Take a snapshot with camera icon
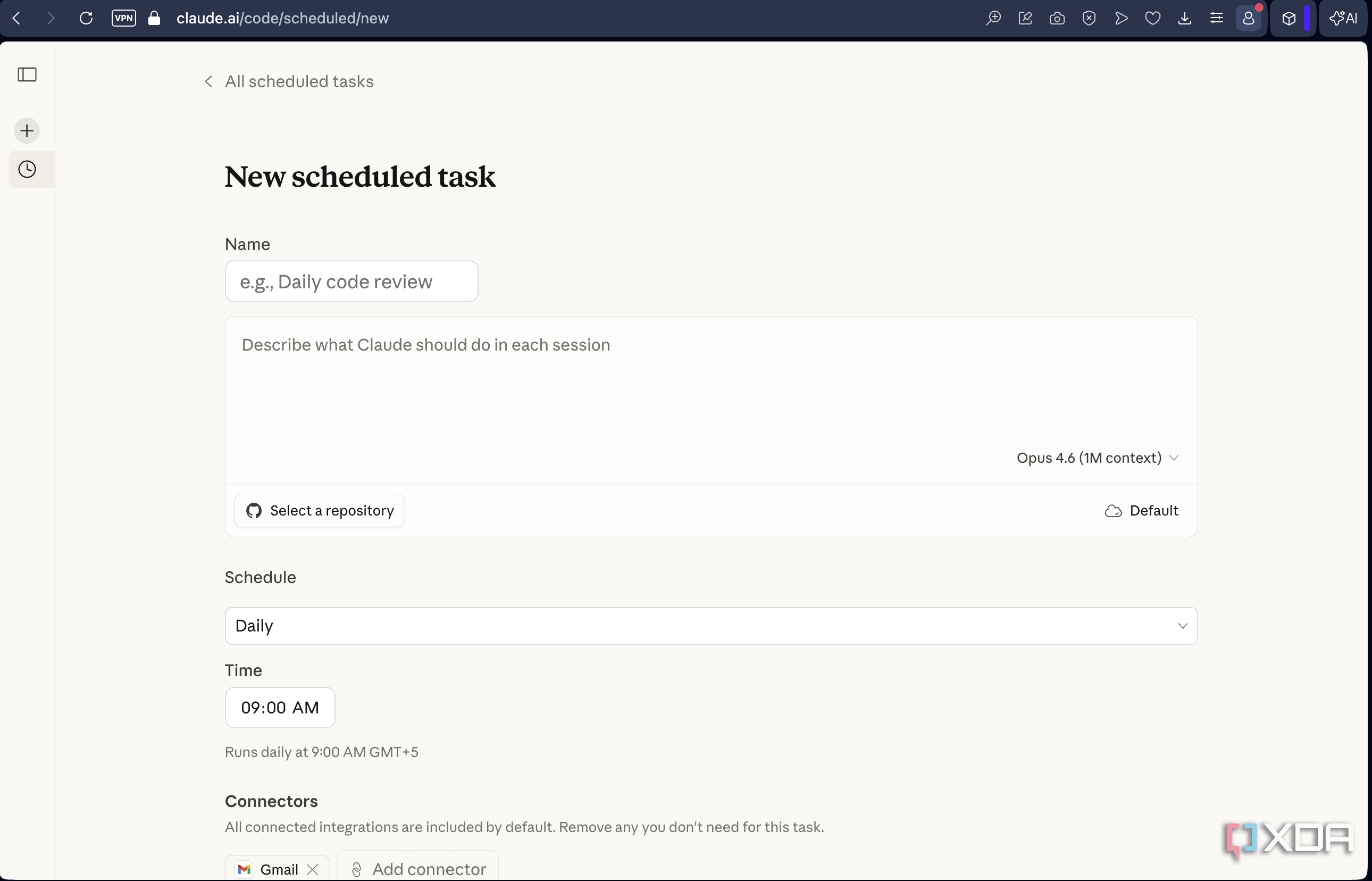Viewport: 1372px width, 881px height. pos(1058,18)
